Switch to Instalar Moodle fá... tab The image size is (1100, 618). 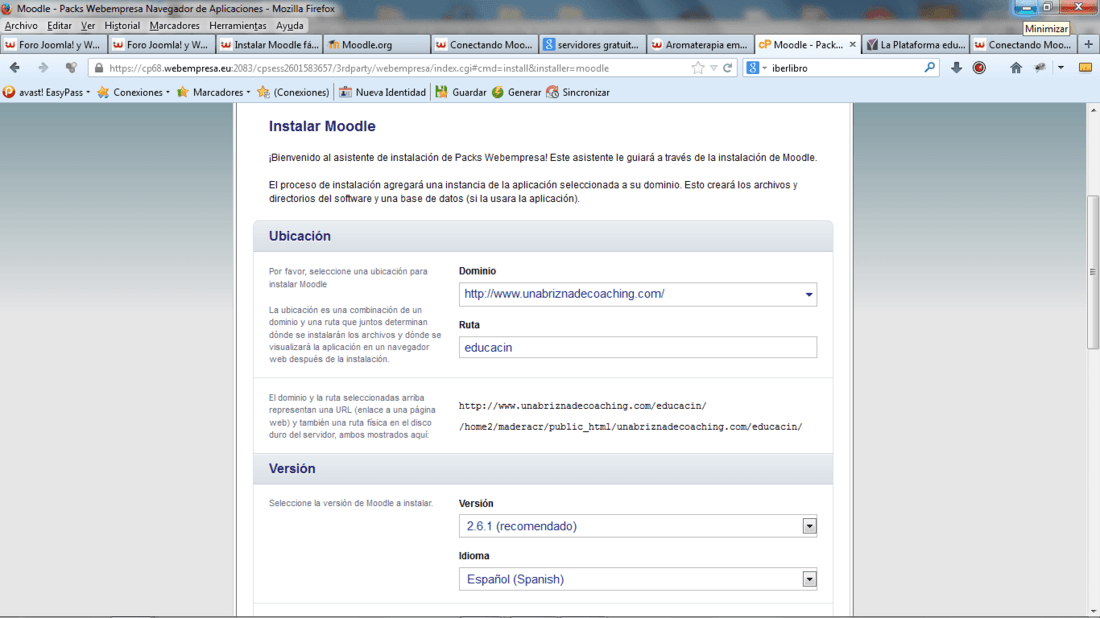[x=269, y=44]
